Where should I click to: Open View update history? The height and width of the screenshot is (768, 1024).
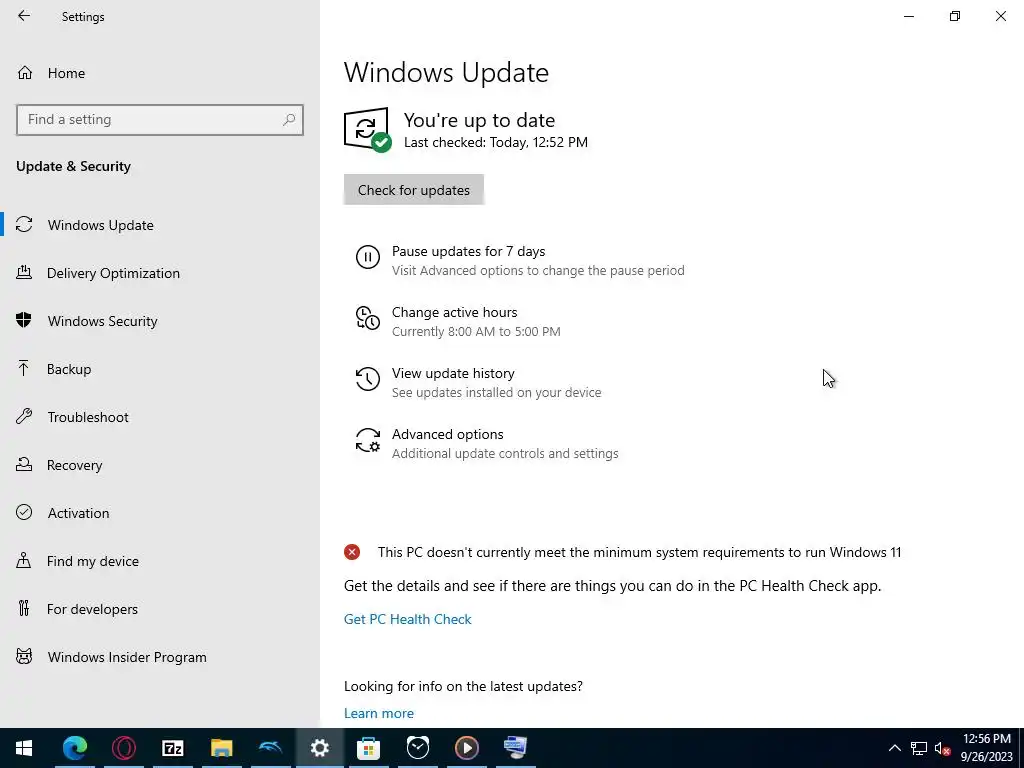[x=453, y=374]
